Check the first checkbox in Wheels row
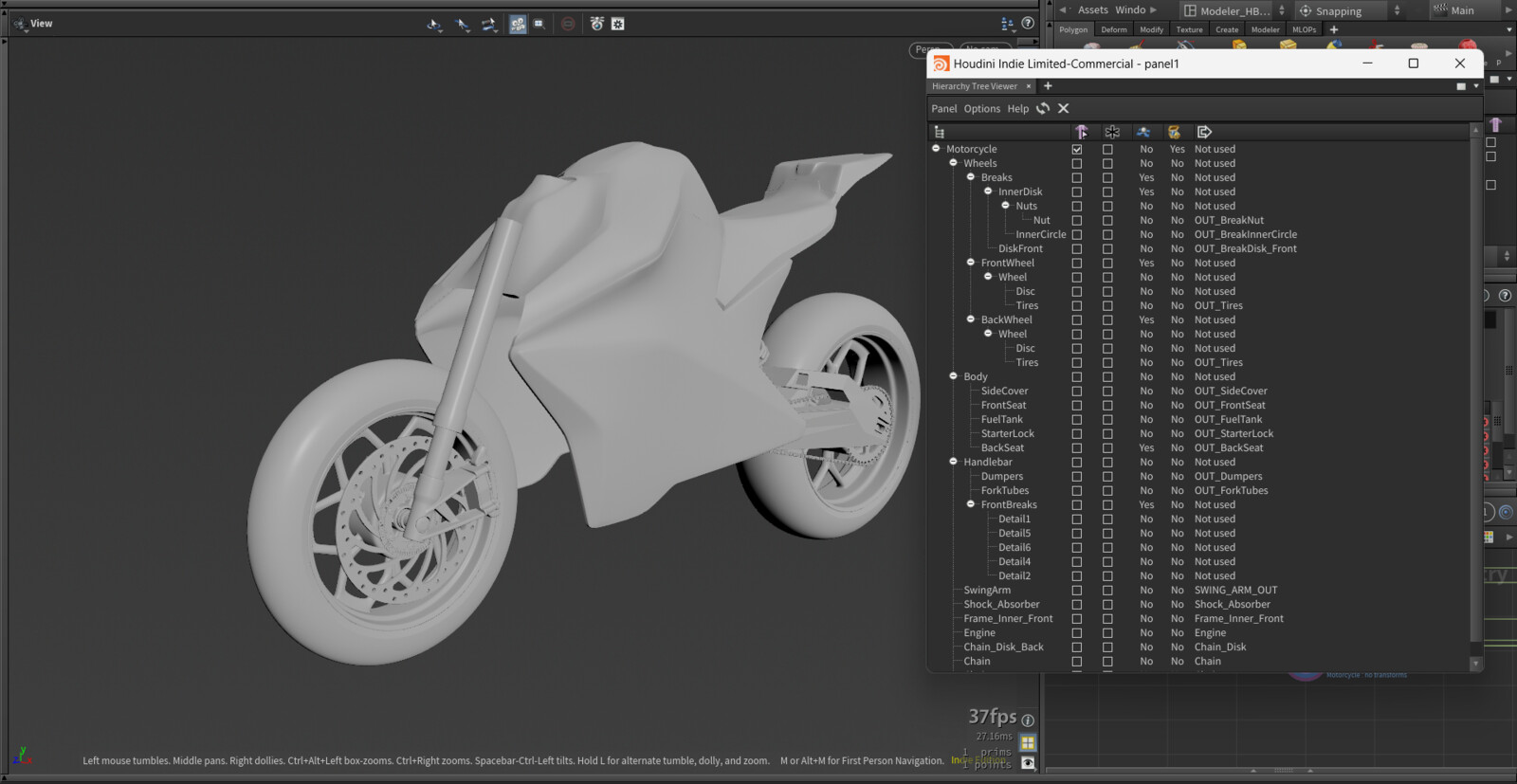The image size is (1517, 784). tap(1077, 164)
